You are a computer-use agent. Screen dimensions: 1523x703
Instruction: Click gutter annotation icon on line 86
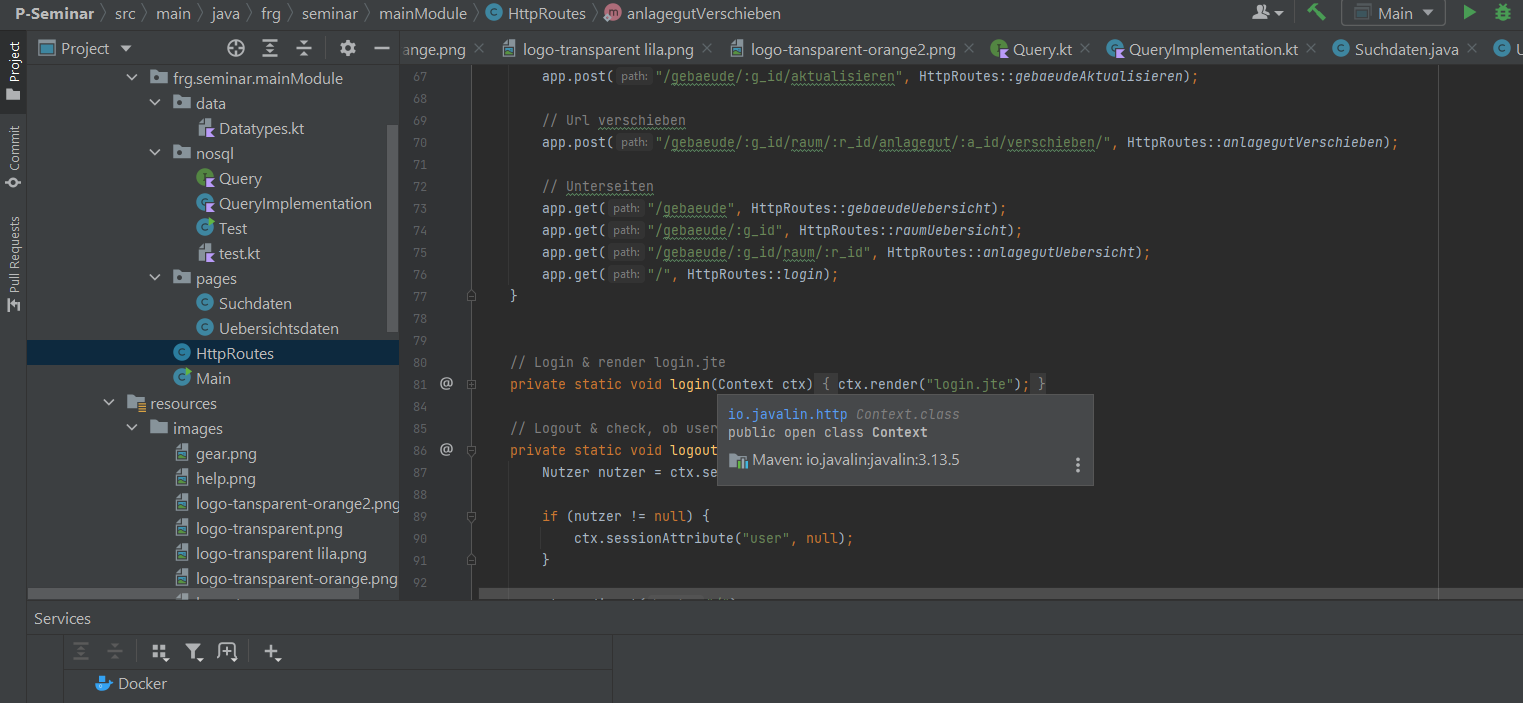pyautogui.click(x=446, y=449)
